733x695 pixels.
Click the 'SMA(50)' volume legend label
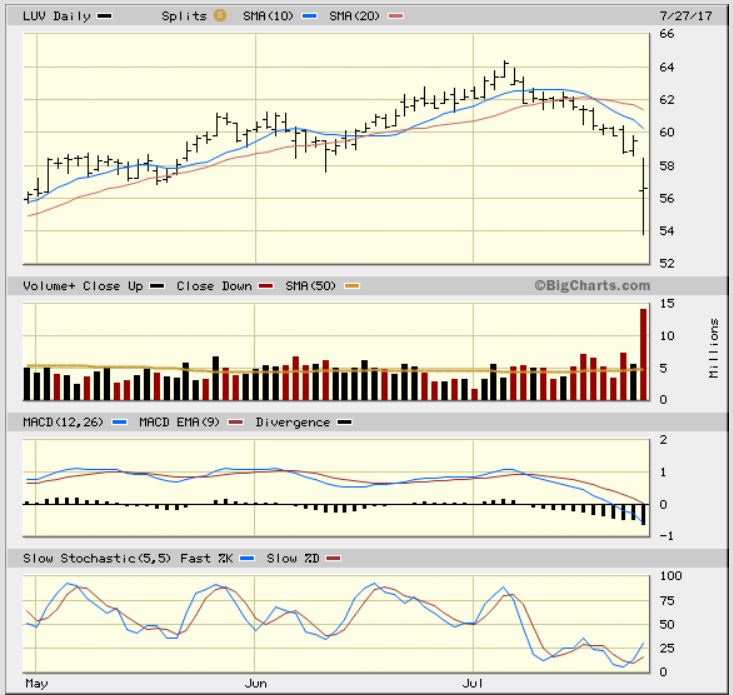310,286
